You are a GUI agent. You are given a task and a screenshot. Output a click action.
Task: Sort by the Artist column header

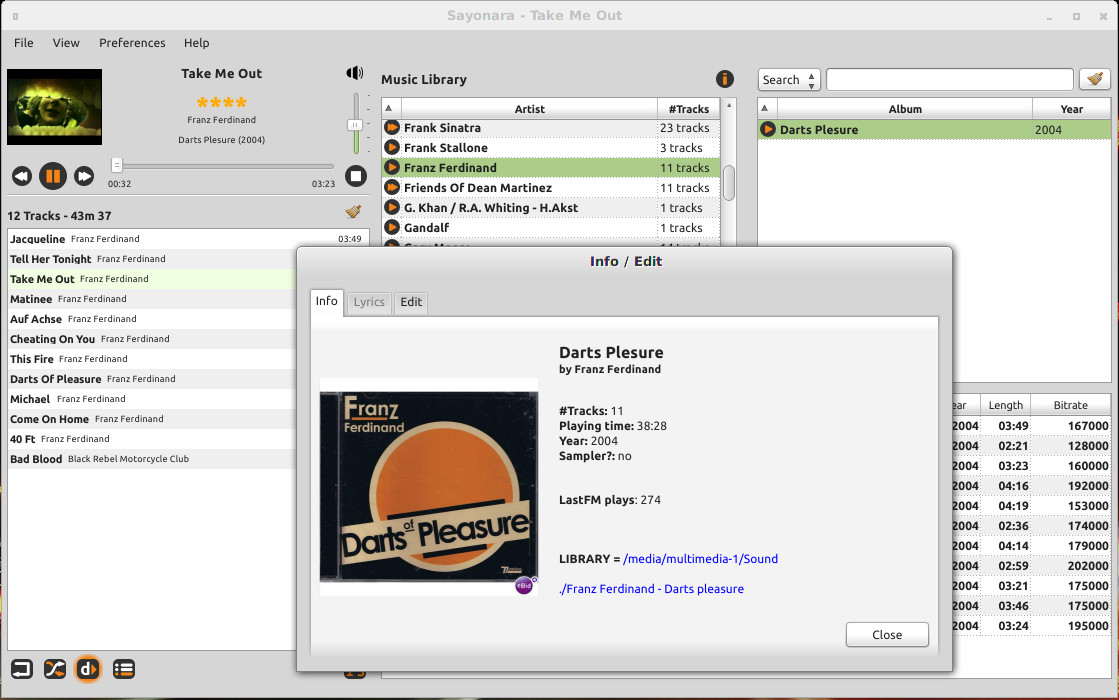point(529,108)
